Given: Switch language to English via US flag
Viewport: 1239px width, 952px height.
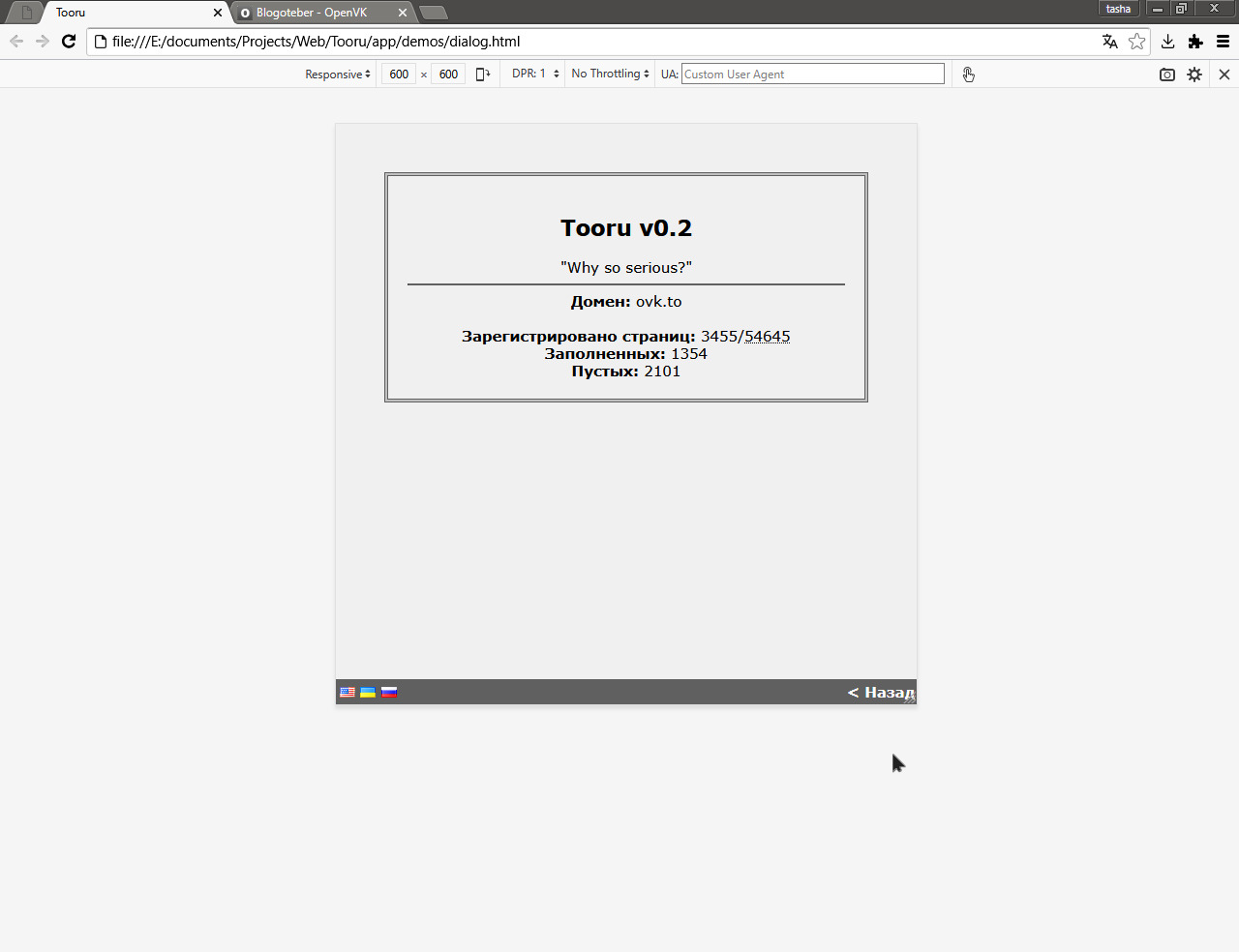Looking at the screenshot, I should pos(348,692).
